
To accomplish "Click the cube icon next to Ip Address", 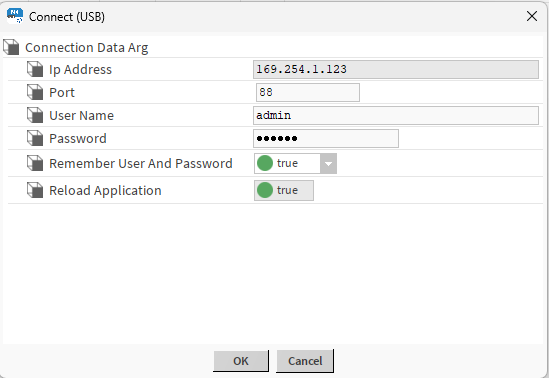I will click(35, 69).
